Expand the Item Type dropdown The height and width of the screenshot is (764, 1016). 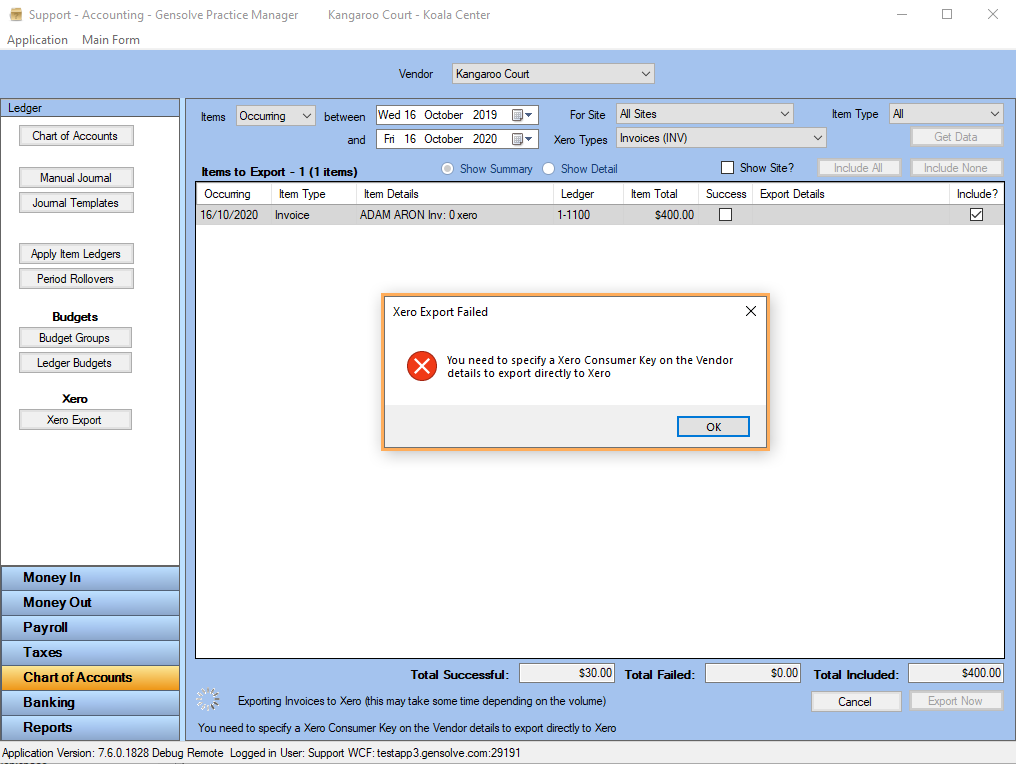click(x=946, y=114)
